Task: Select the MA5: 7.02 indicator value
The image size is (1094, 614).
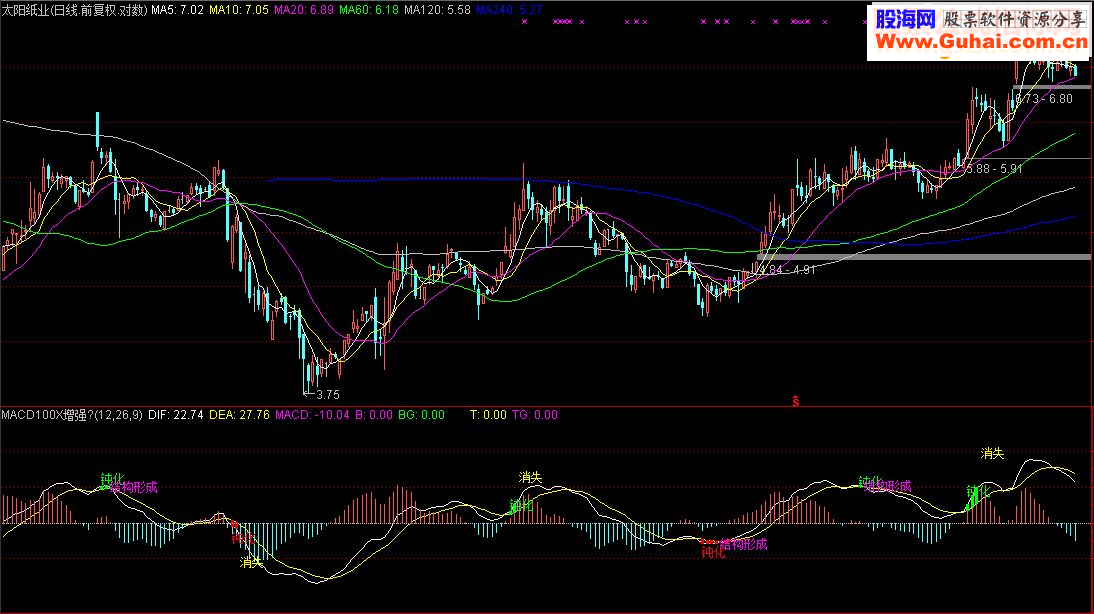Action: tap(177, 10)
